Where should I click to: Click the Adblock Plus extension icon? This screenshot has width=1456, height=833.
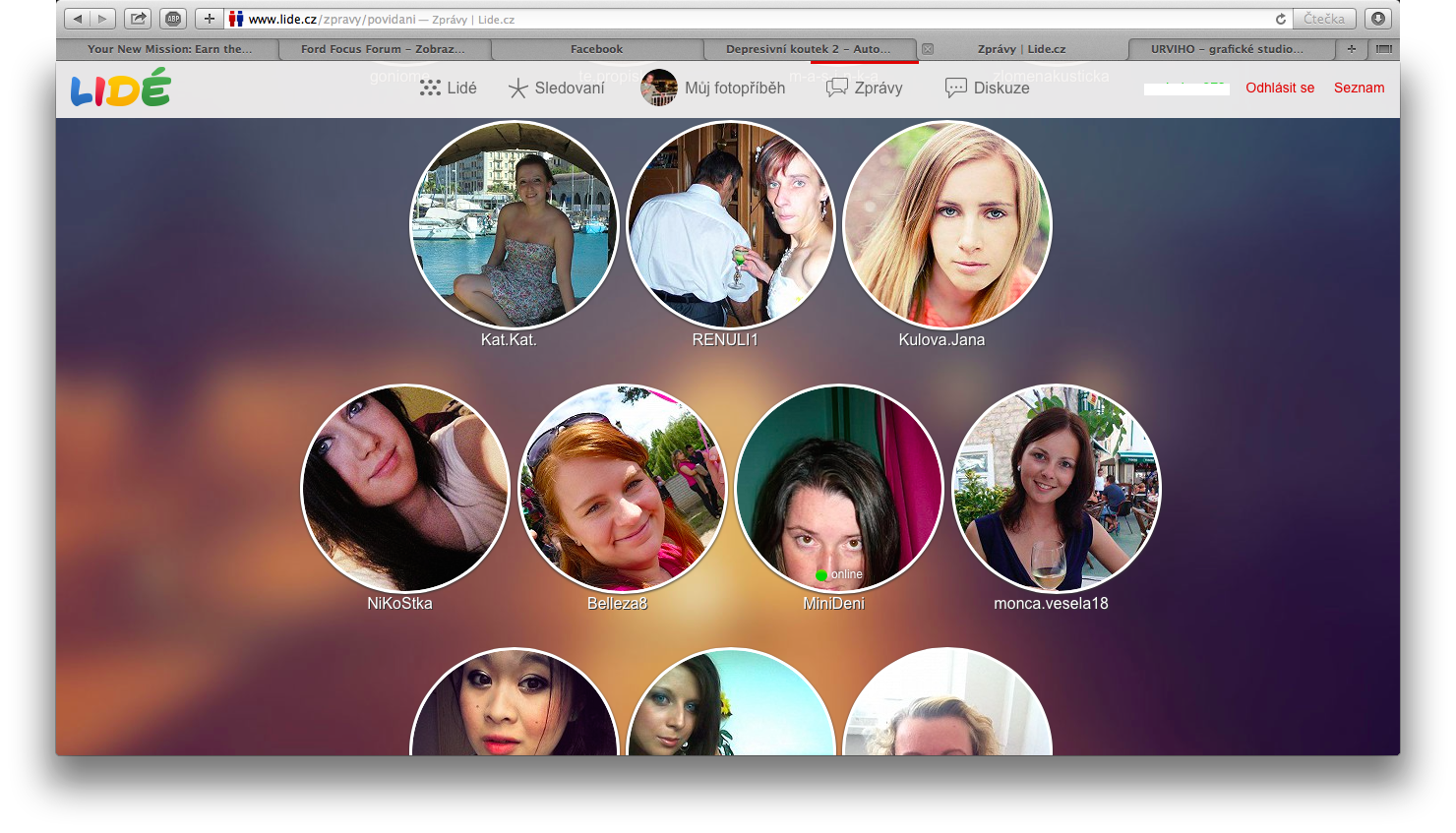[x=173, y=19]
